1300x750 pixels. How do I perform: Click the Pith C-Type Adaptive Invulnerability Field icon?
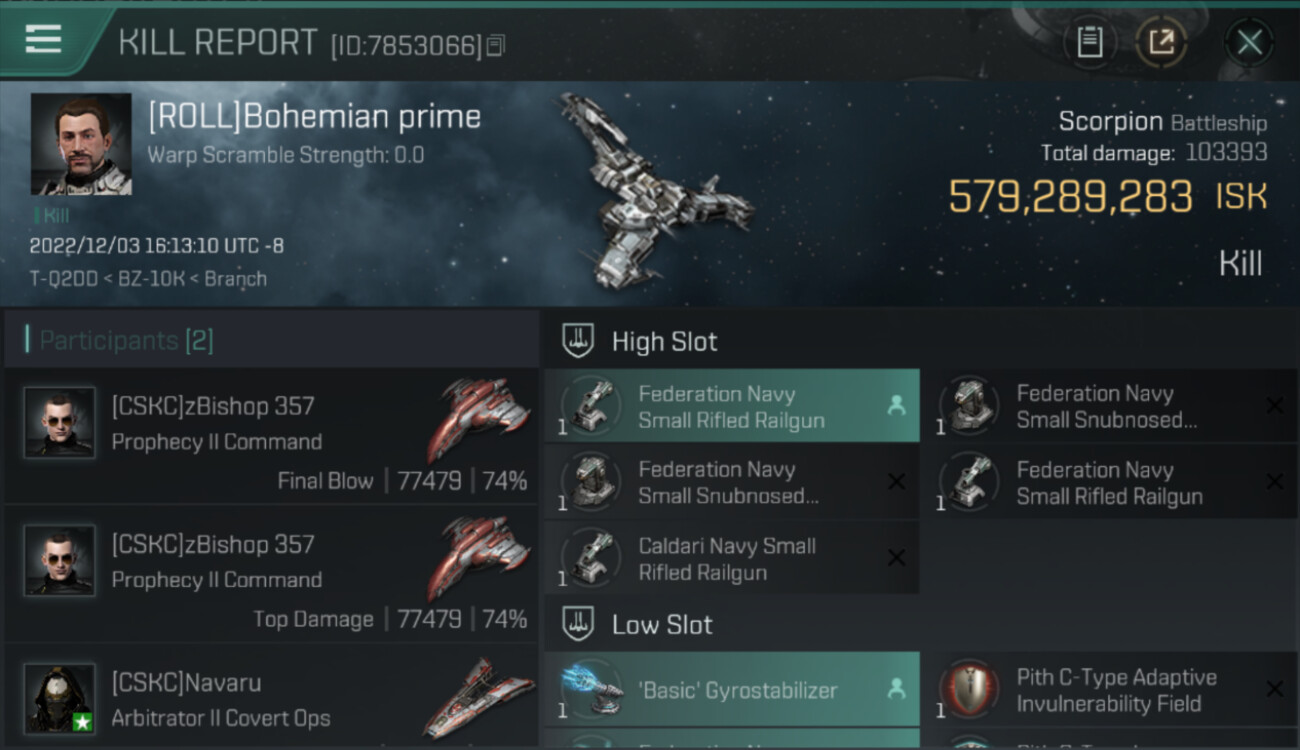(969, 689)
